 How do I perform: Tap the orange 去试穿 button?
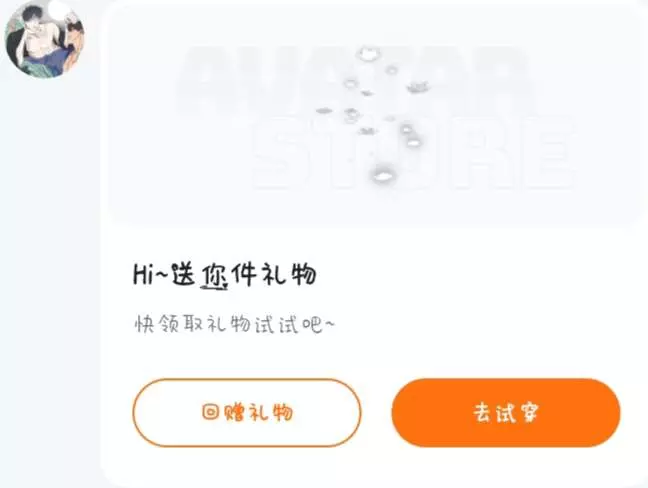506,412
